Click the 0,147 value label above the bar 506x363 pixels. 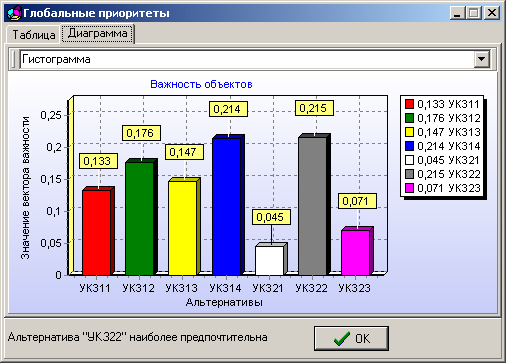click(x=184, y=152)
